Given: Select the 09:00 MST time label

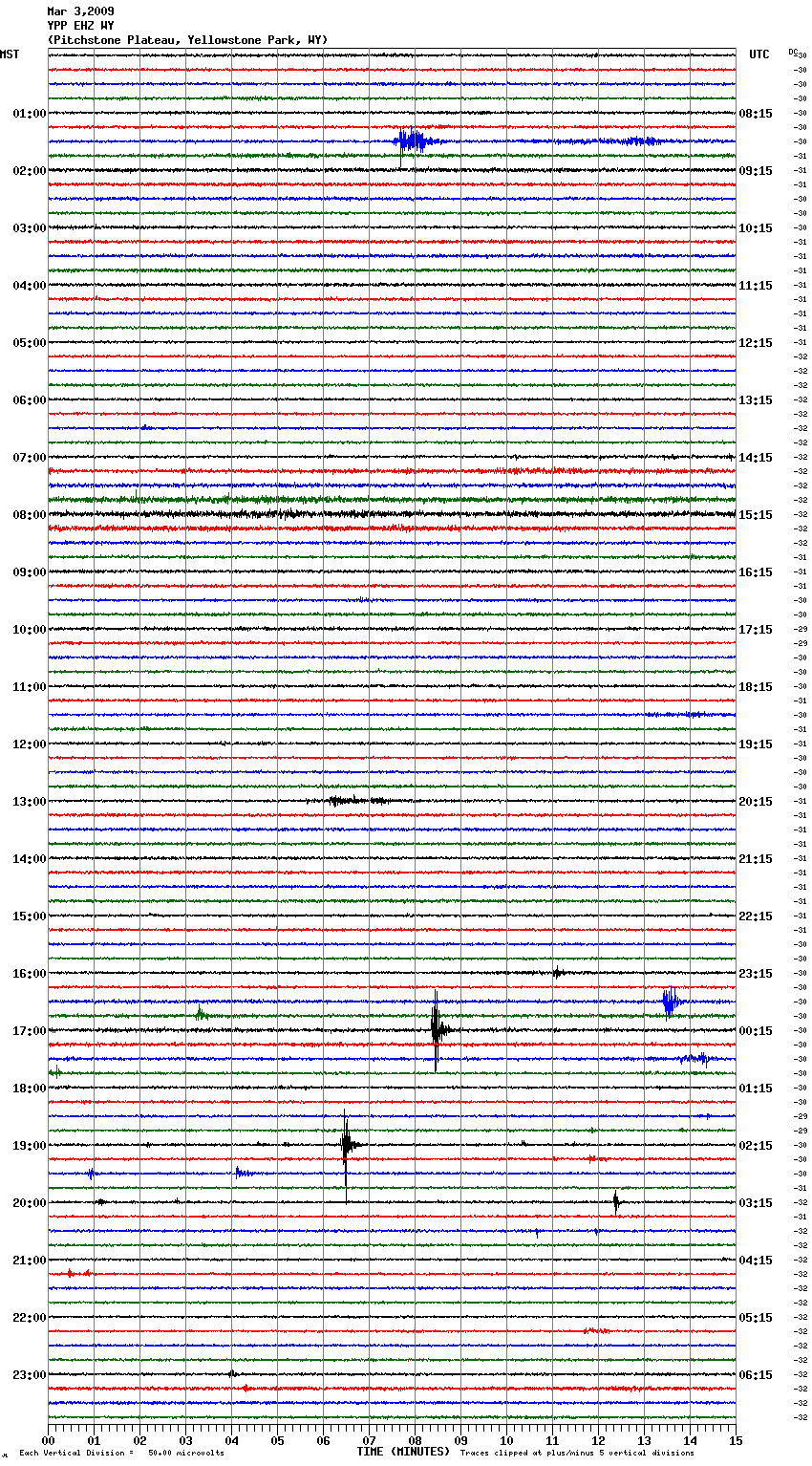Looking at the screenshot, I should (x=30, y=572).
